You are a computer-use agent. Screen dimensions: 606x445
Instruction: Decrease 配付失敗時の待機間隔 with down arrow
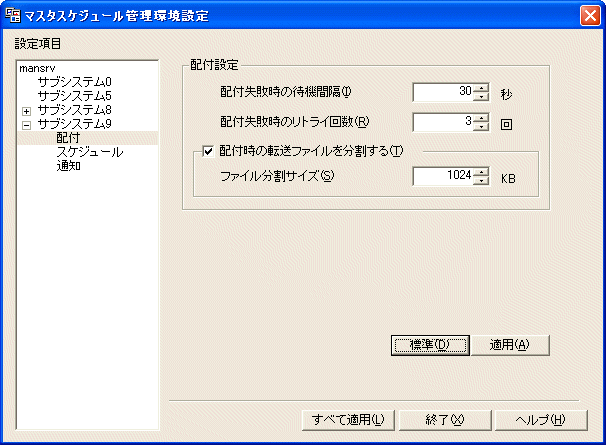[481, 97]
